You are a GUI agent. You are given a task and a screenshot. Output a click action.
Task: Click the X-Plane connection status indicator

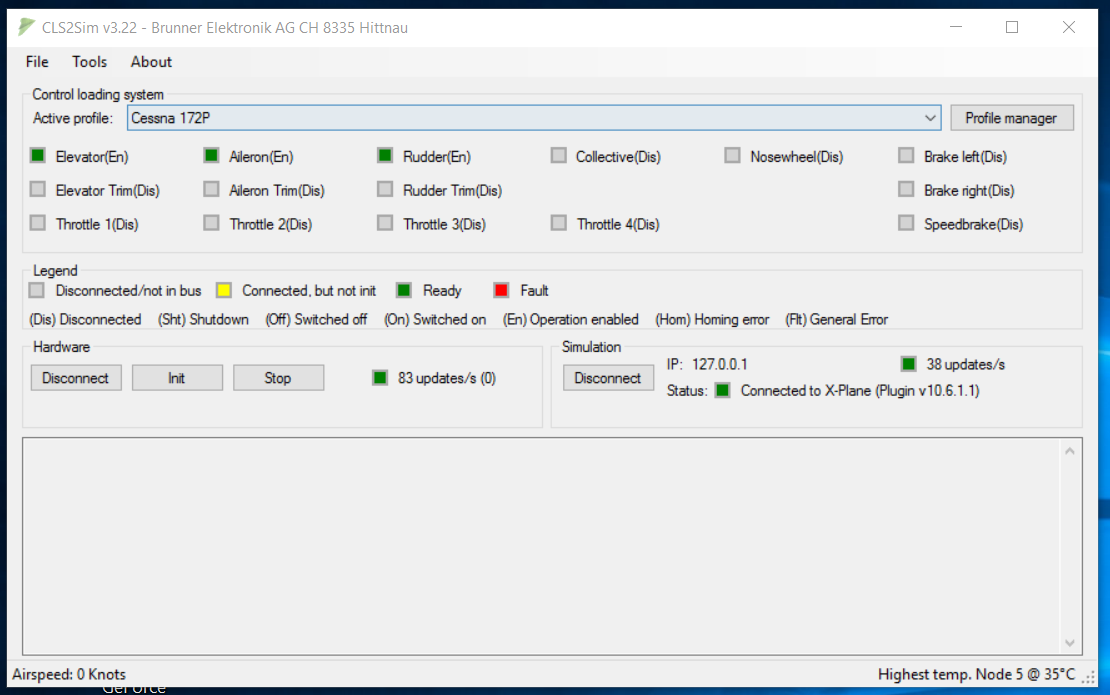click(722, 391)
